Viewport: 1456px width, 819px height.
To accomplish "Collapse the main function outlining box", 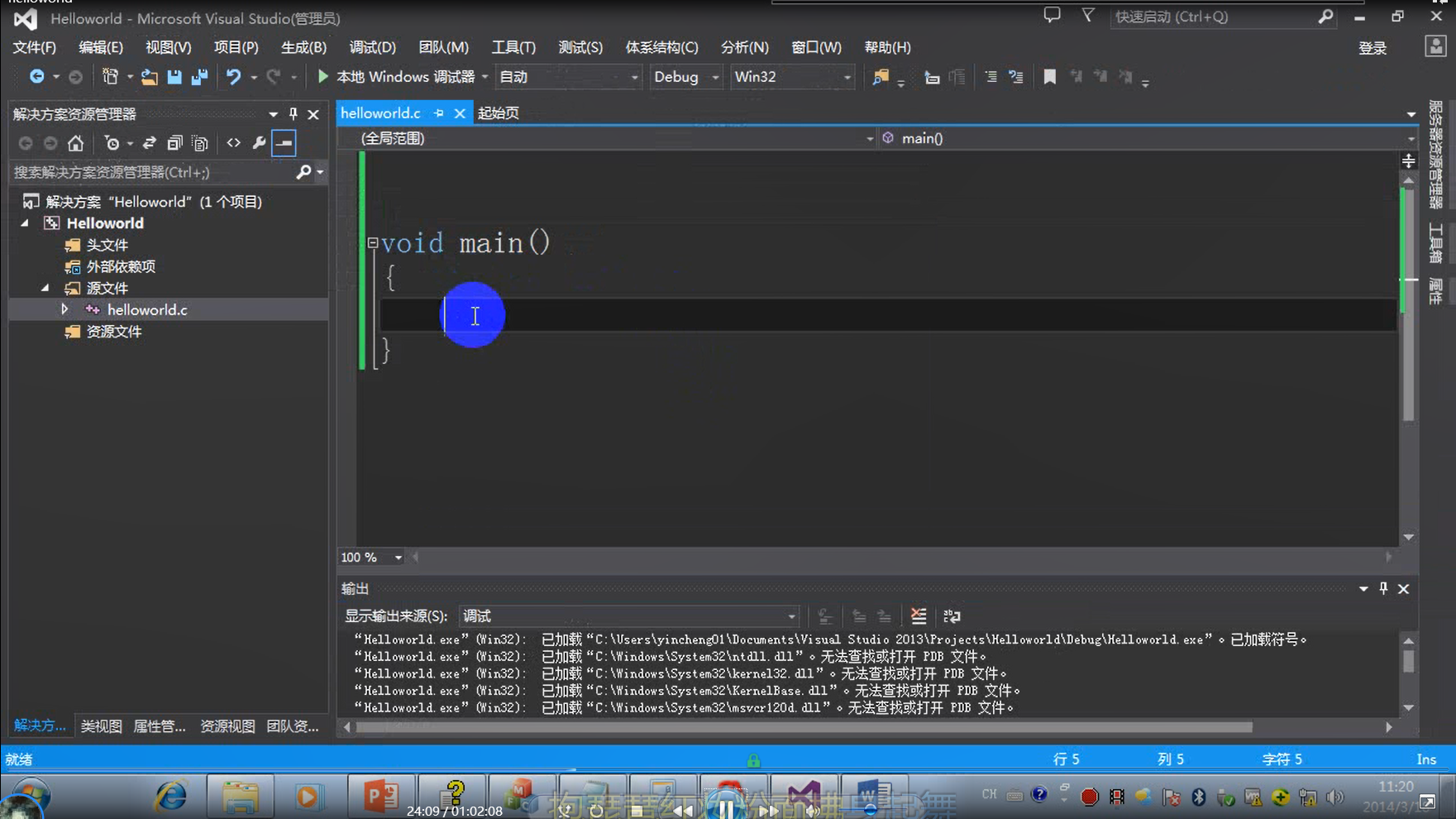I will pyautogui.click(x=373, y=243).
